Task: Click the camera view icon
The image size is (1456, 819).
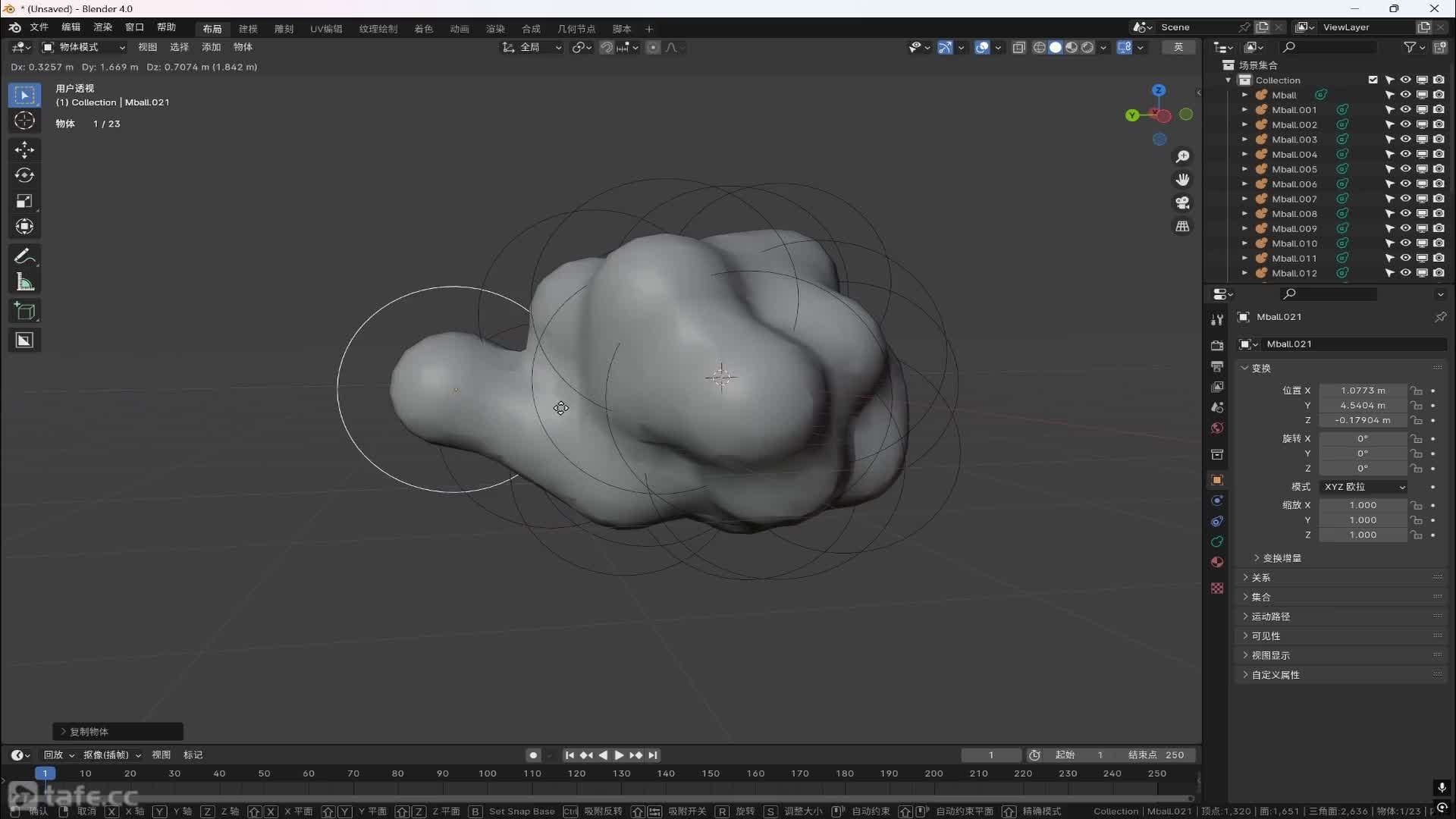Action: 1182,203
